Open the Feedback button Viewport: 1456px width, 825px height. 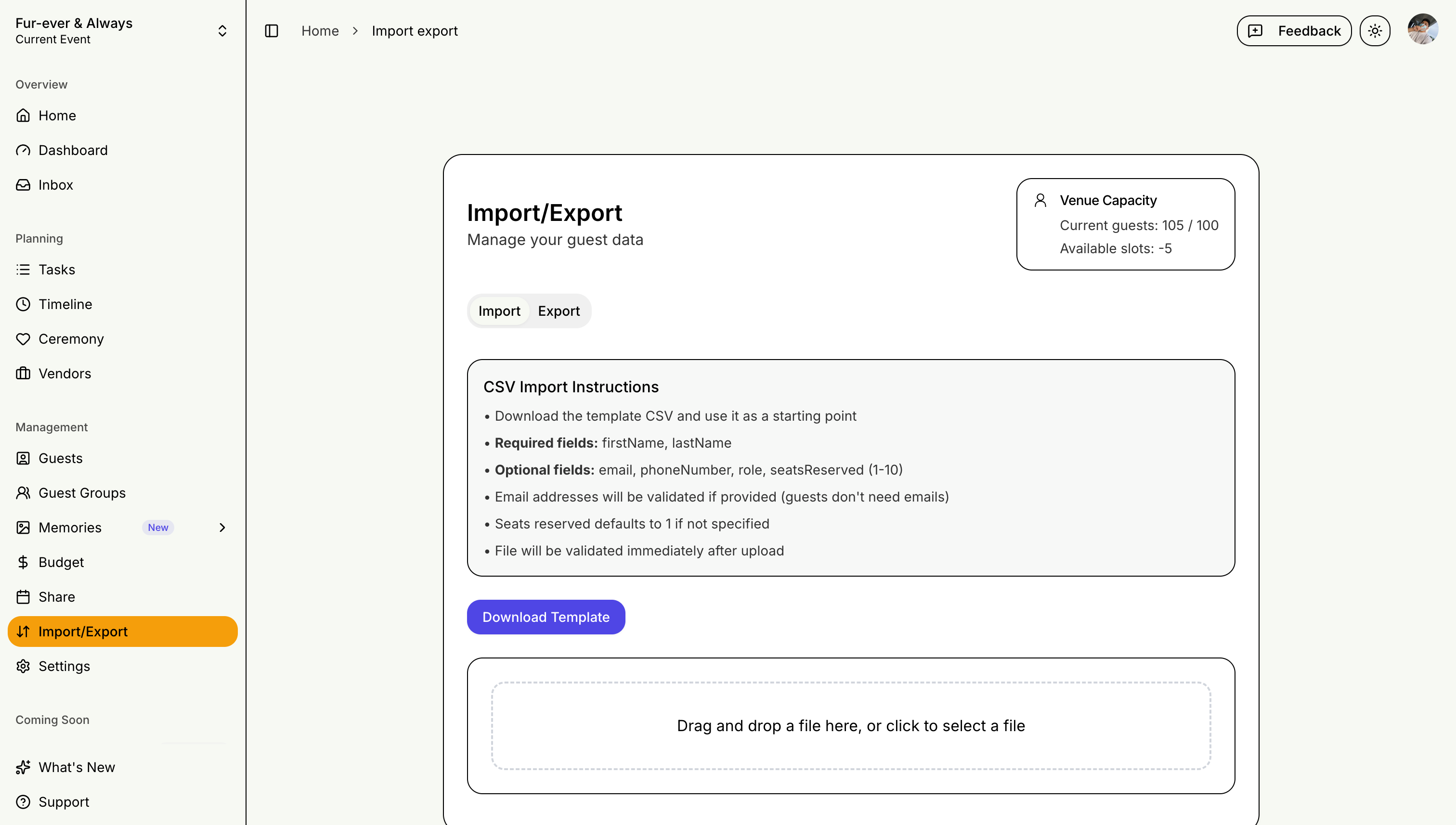(x=1293, y=31)
